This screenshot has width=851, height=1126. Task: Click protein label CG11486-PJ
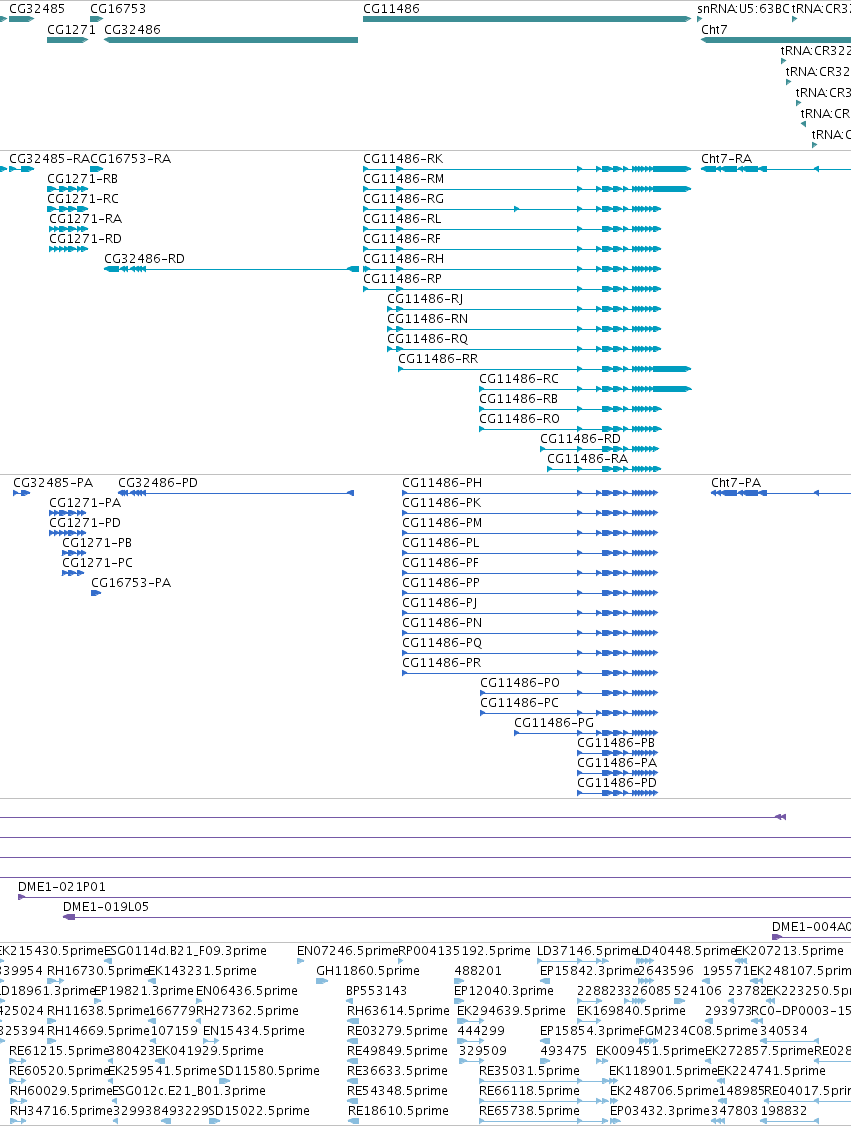[440, 603]
